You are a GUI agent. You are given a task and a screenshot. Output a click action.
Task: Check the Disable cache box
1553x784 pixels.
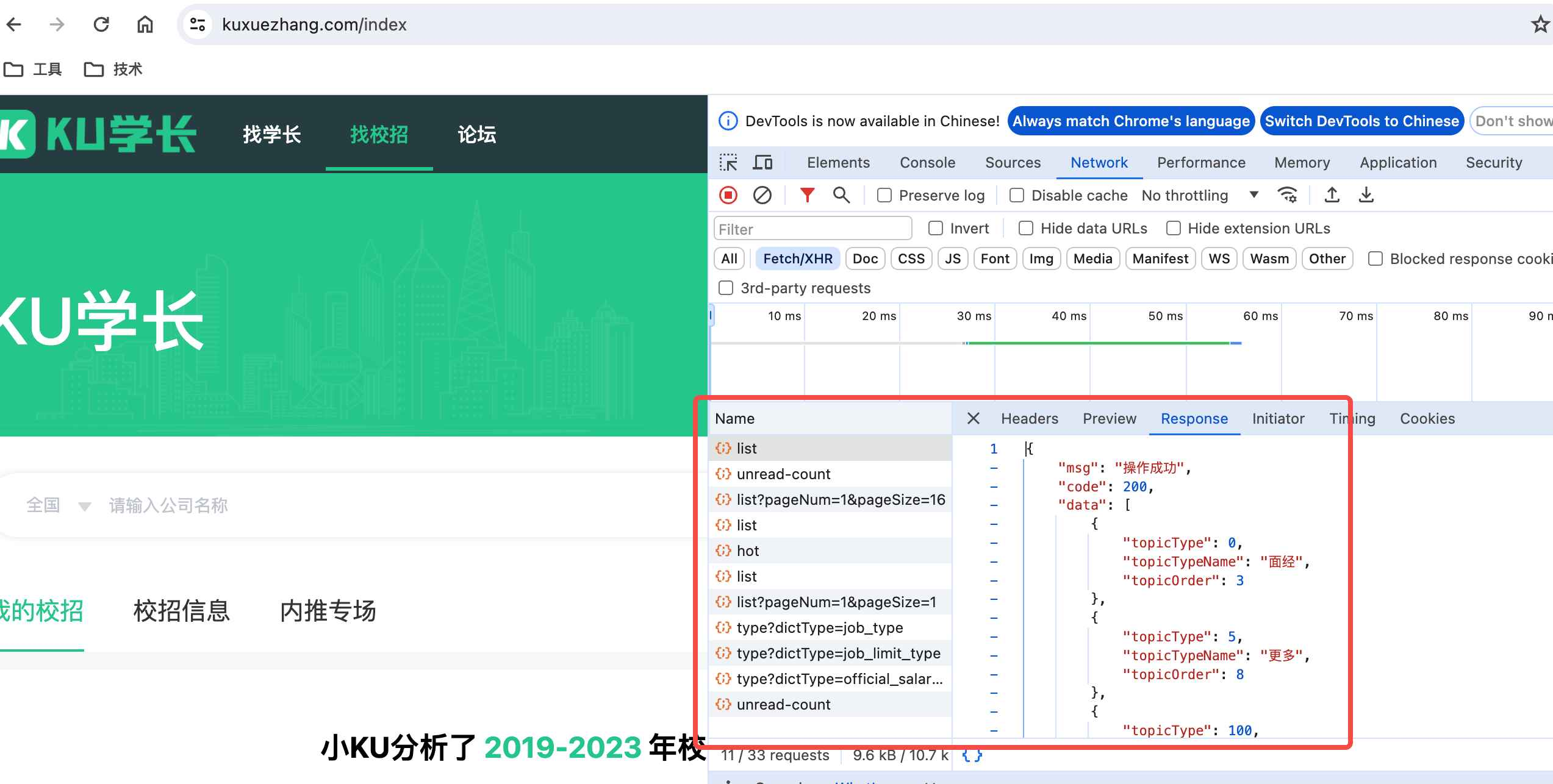pyautogui.click(x=1016, y=195)
